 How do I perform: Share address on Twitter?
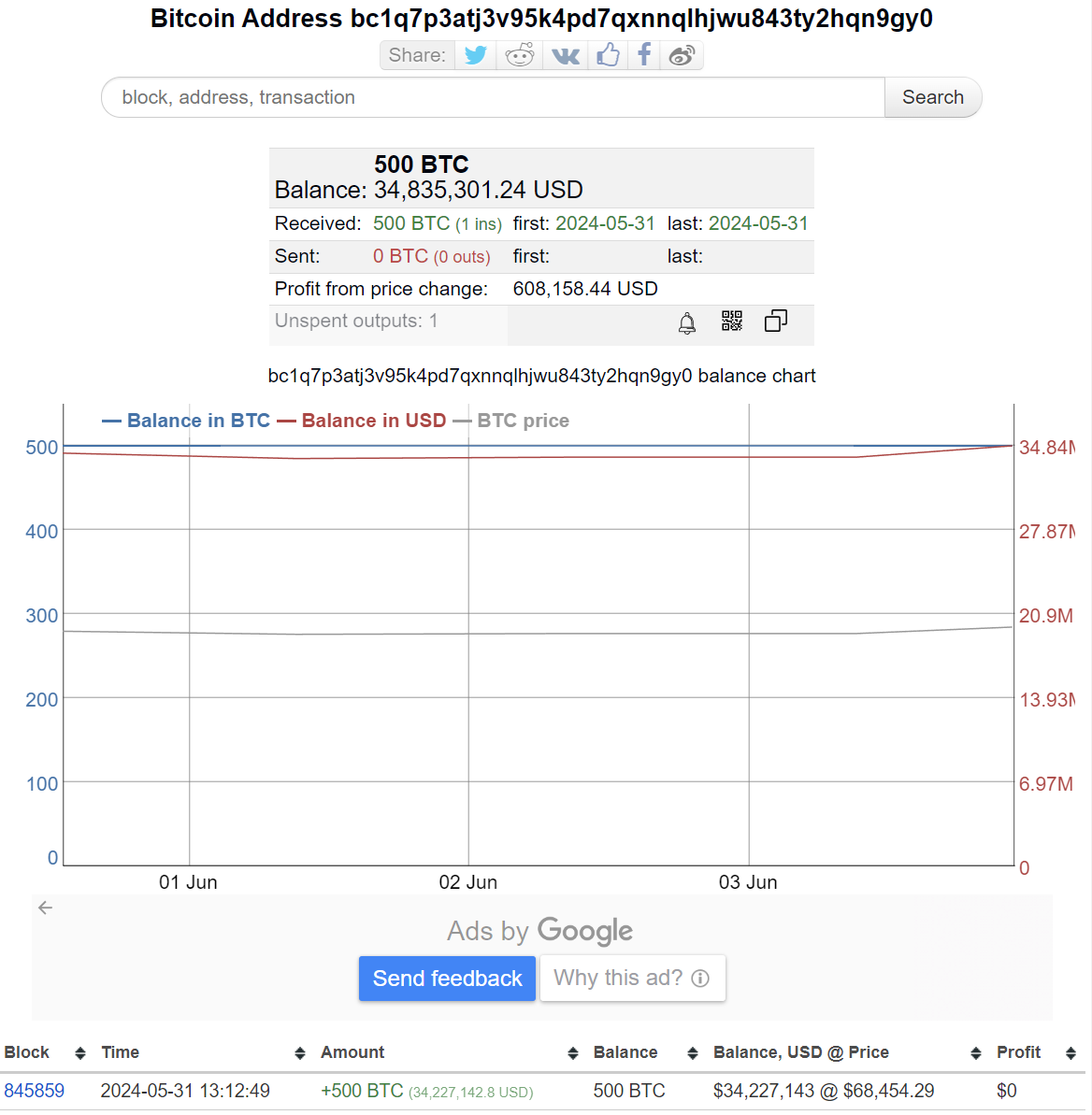tap(476, 56)
